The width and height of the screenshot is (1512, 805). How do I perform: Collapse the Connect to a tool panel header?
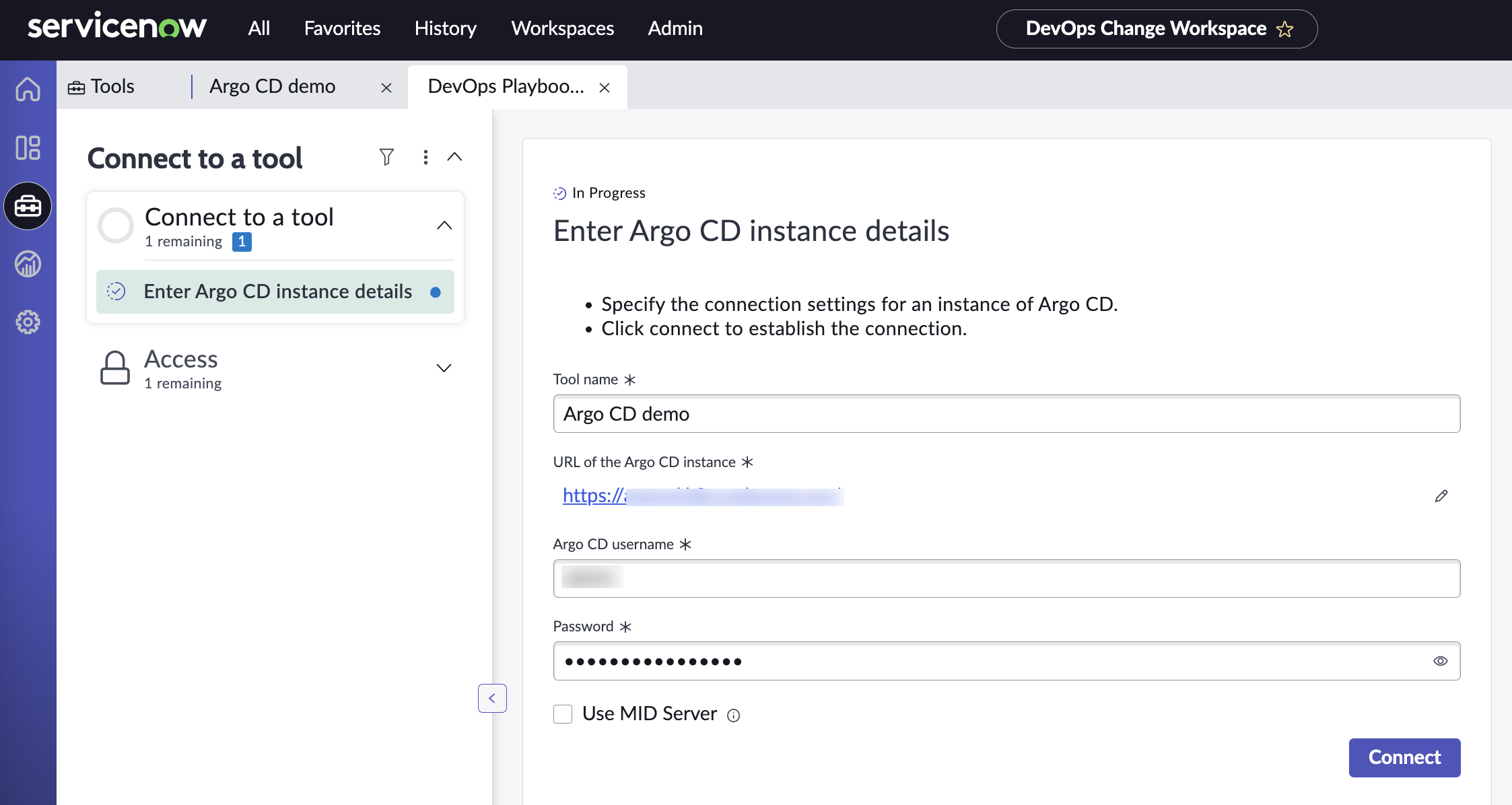click(454, 157)
